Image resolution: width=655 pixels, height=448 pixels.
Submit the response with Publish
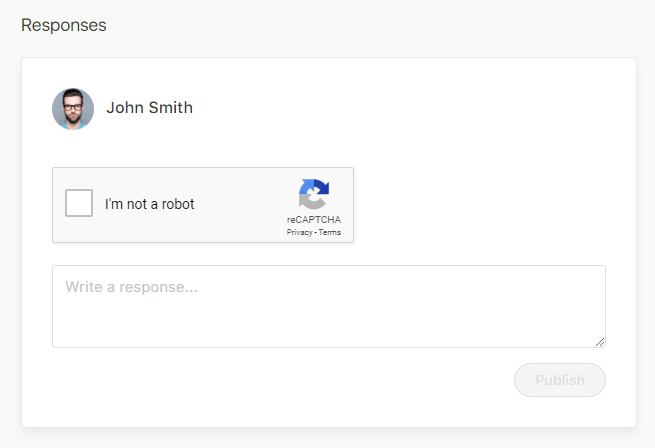coord(559,380)
